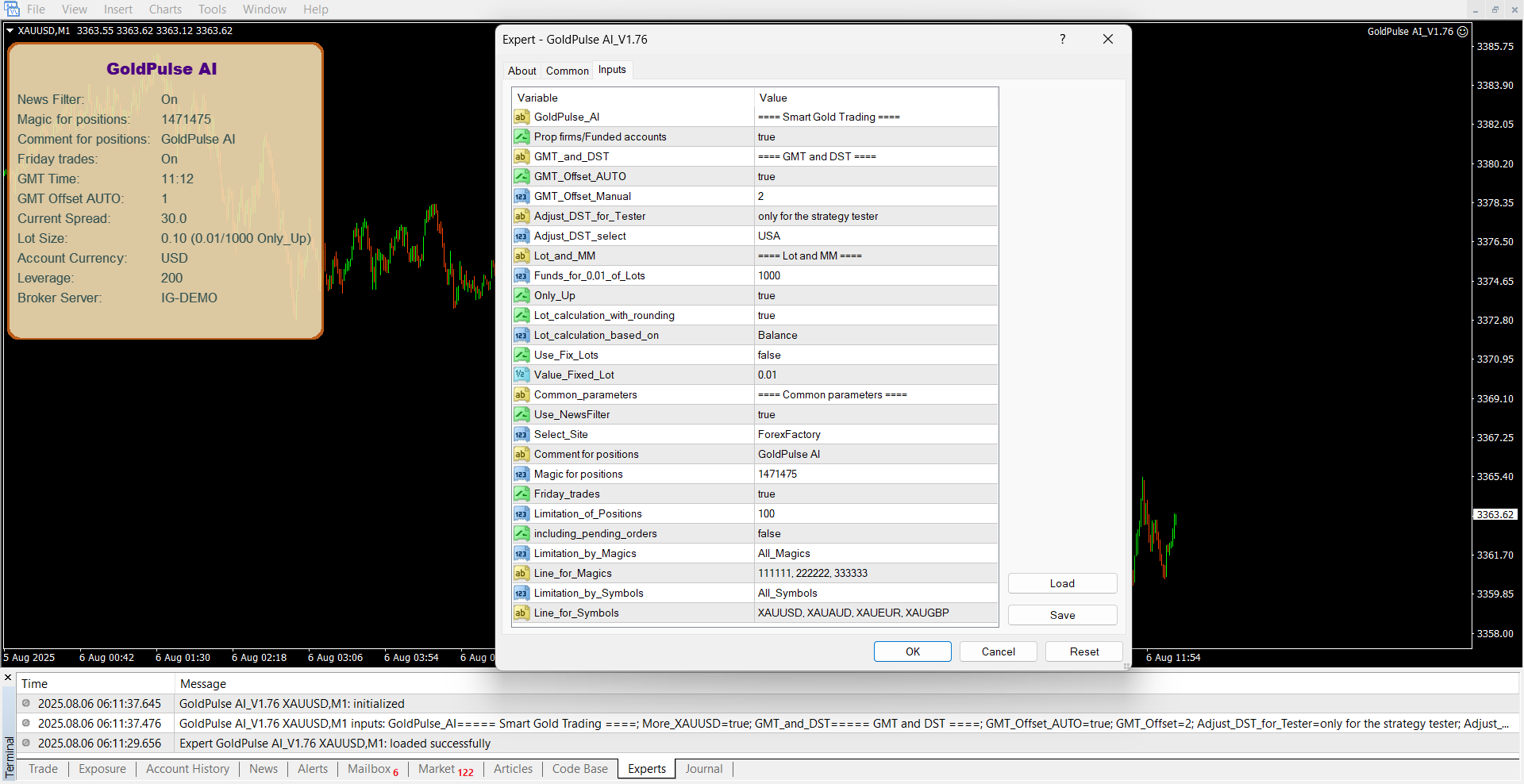The width and height of the screenshot is (1524, 784).
Task: Close the Terminal panel with the X icon
Action: coord(8,678)
